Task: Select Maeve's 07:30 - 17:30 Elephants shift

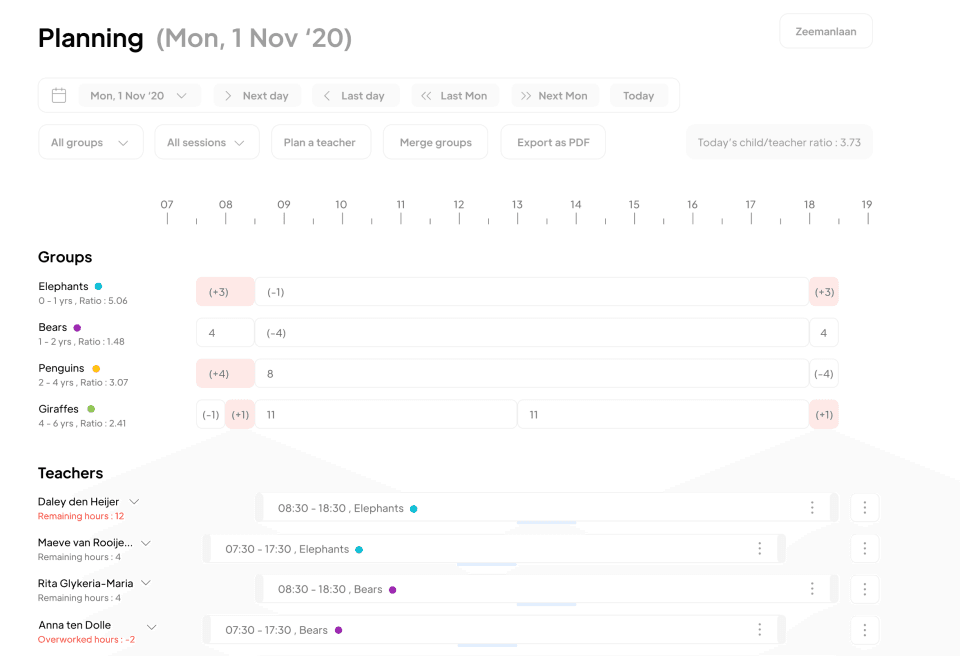Action: pyautogui.click(x=494, y=549)
